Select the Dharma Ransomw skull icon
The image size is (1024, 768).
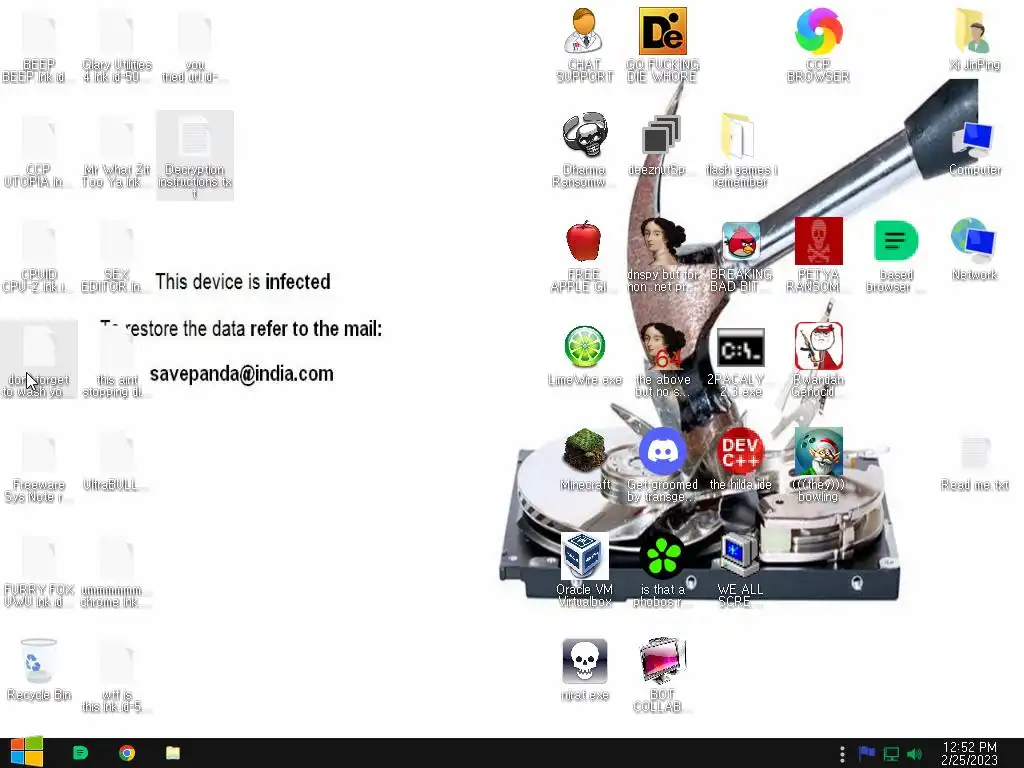coord(584,150)
